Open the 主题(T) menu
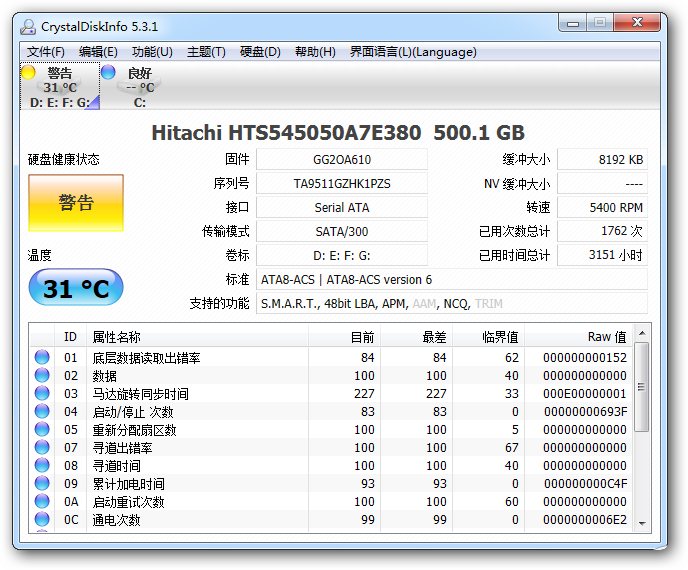Image resolution: width=688 pixels, height=570 pixels. click(206, 52)
